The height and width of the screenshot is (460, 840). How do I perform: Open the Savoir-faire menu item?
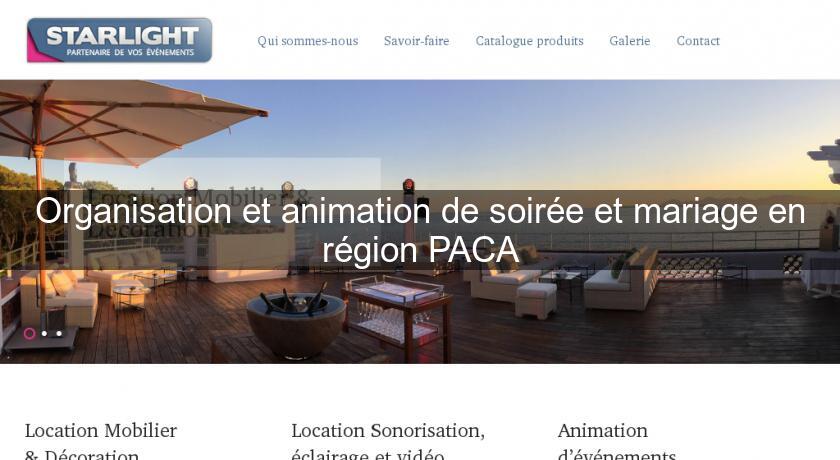tap(416, 41)
